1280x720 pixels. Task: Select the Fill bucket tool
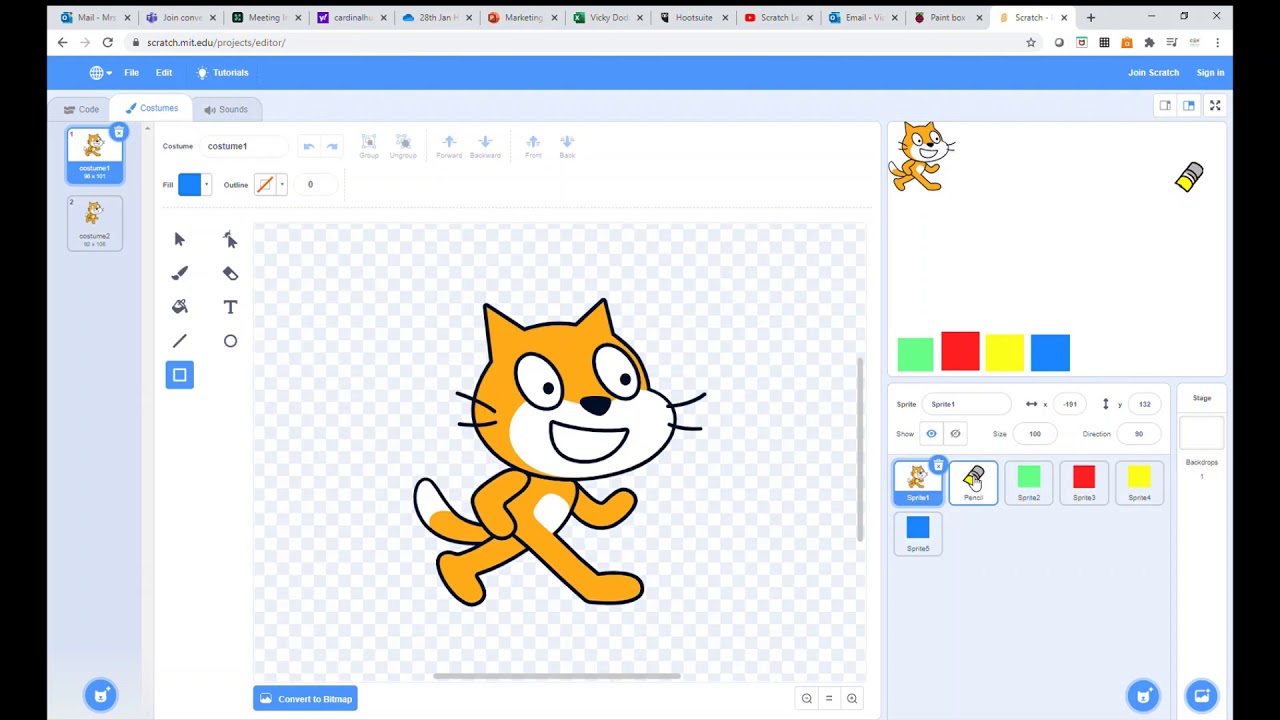pos(180,307)
